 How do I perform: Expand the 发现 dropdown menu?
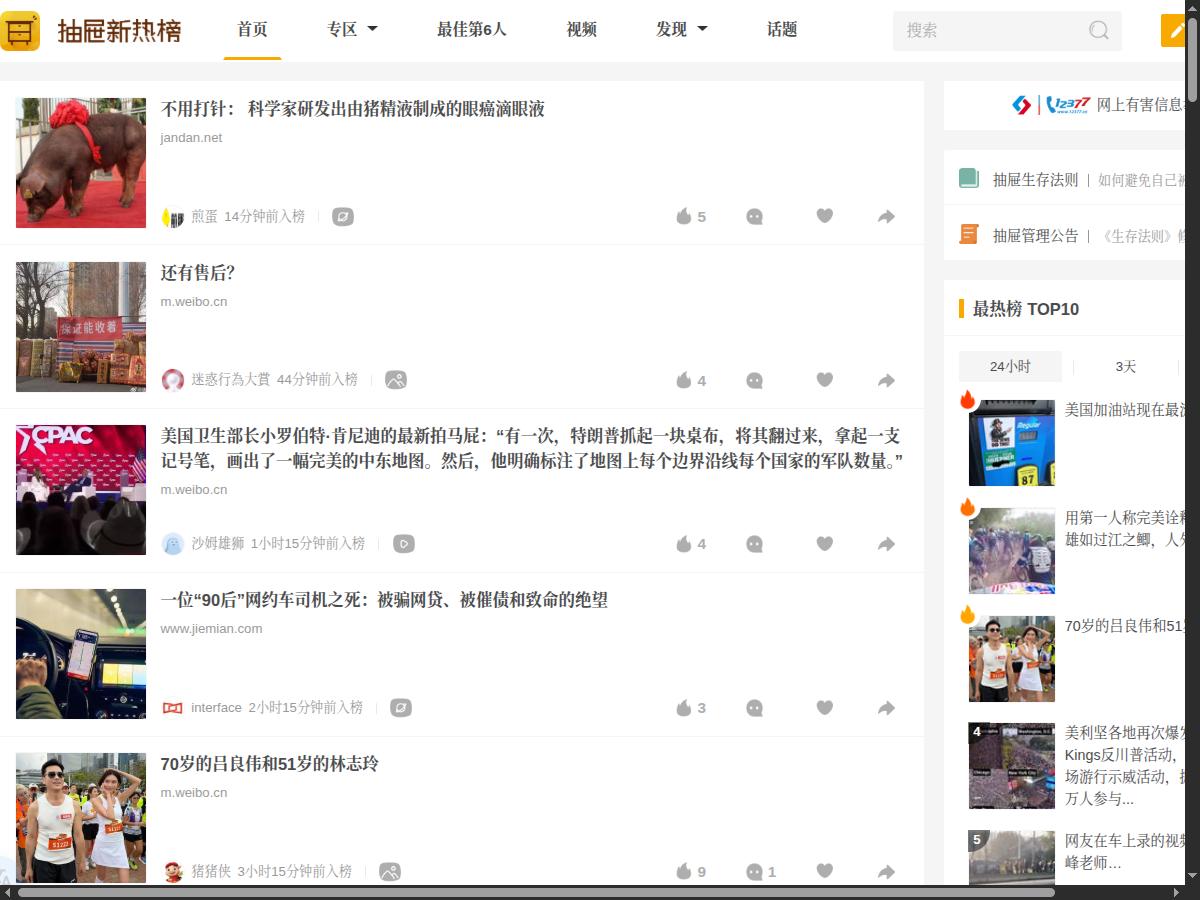pyautogui.click(x=682, y=30)
